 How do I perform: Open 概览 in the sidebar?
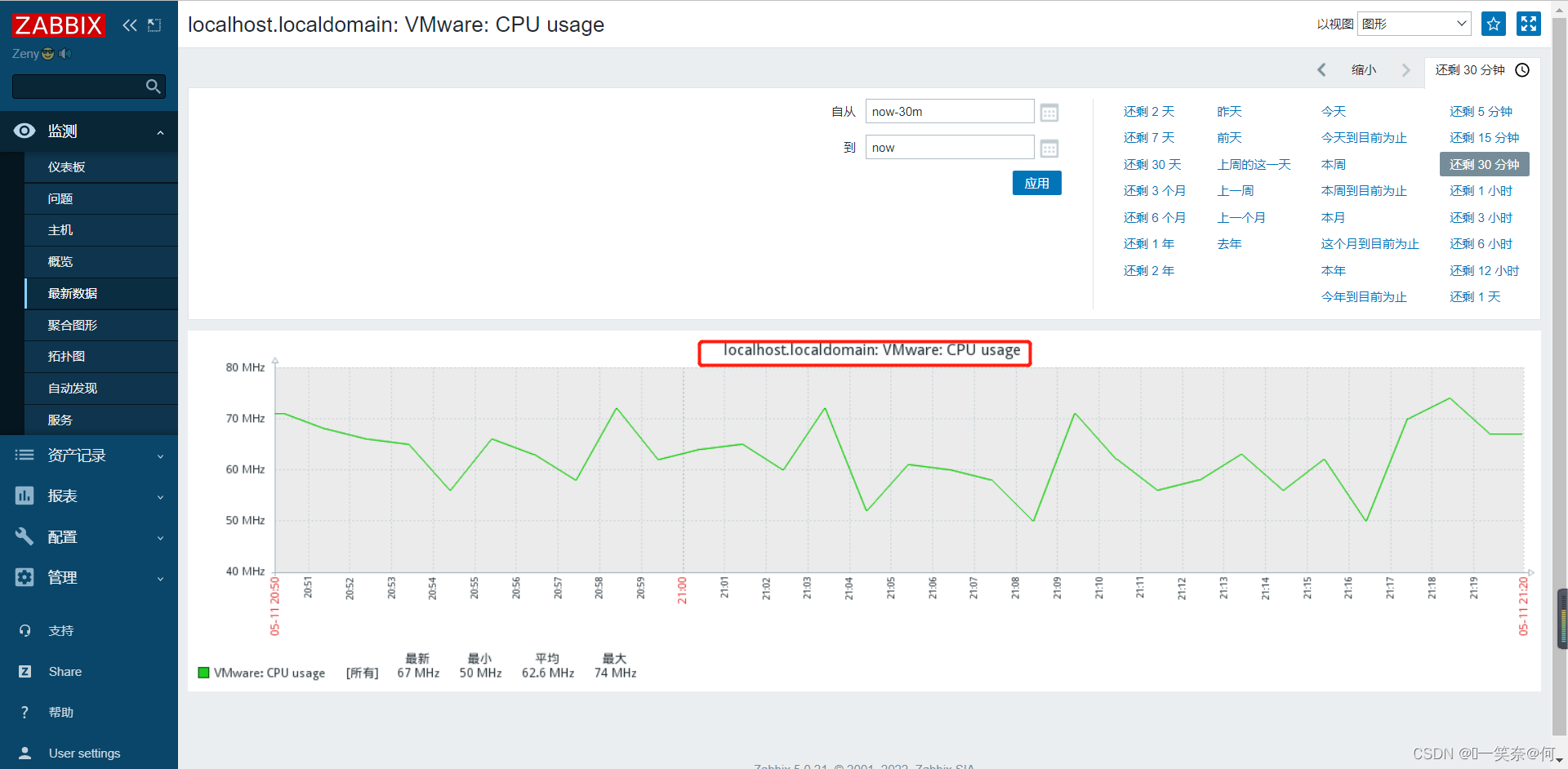[101, 261]
